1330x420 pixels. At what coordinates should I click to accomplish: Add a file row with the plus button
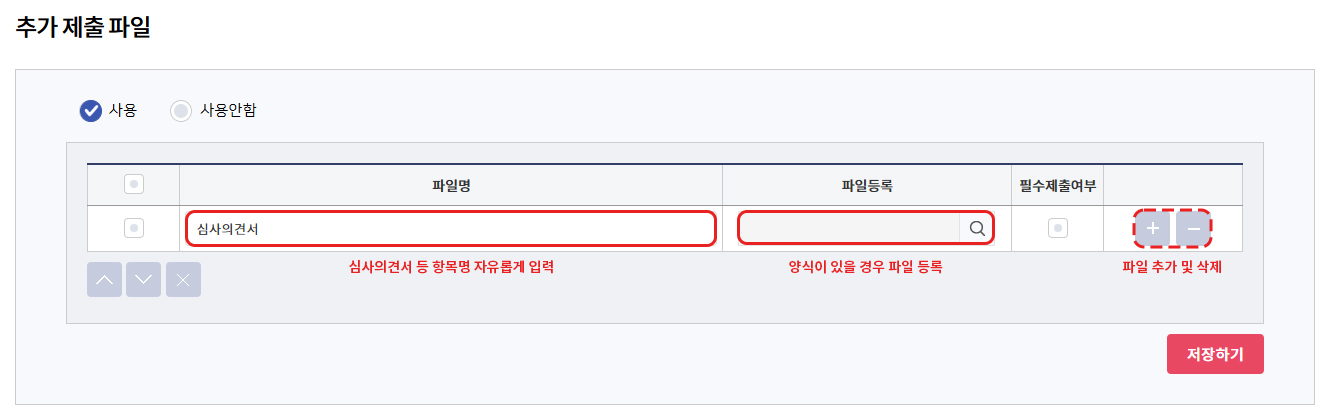(1153, 229)
